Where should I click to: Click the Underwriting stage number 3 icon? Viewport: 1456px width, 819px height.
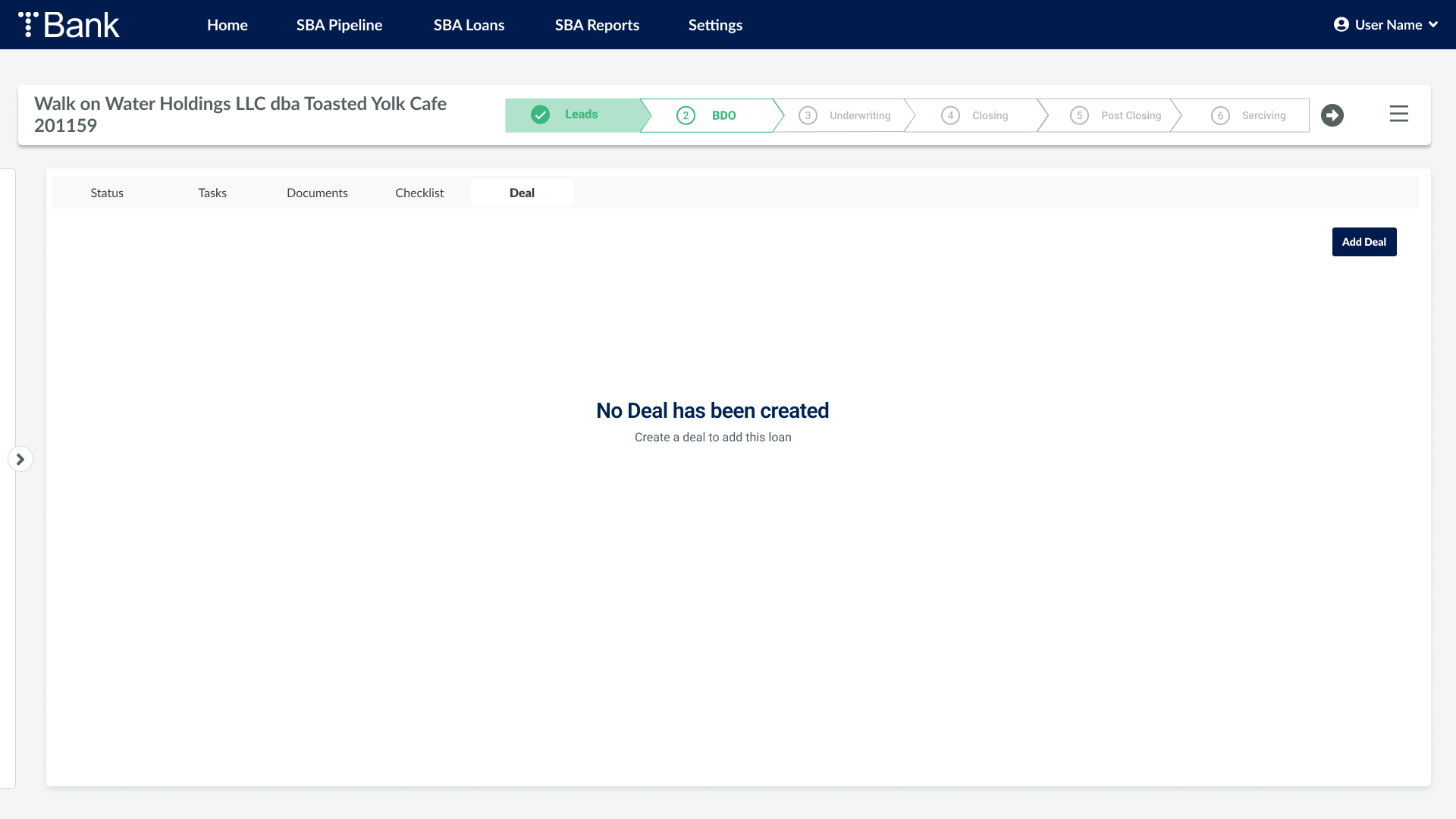[x=808, y=115]
